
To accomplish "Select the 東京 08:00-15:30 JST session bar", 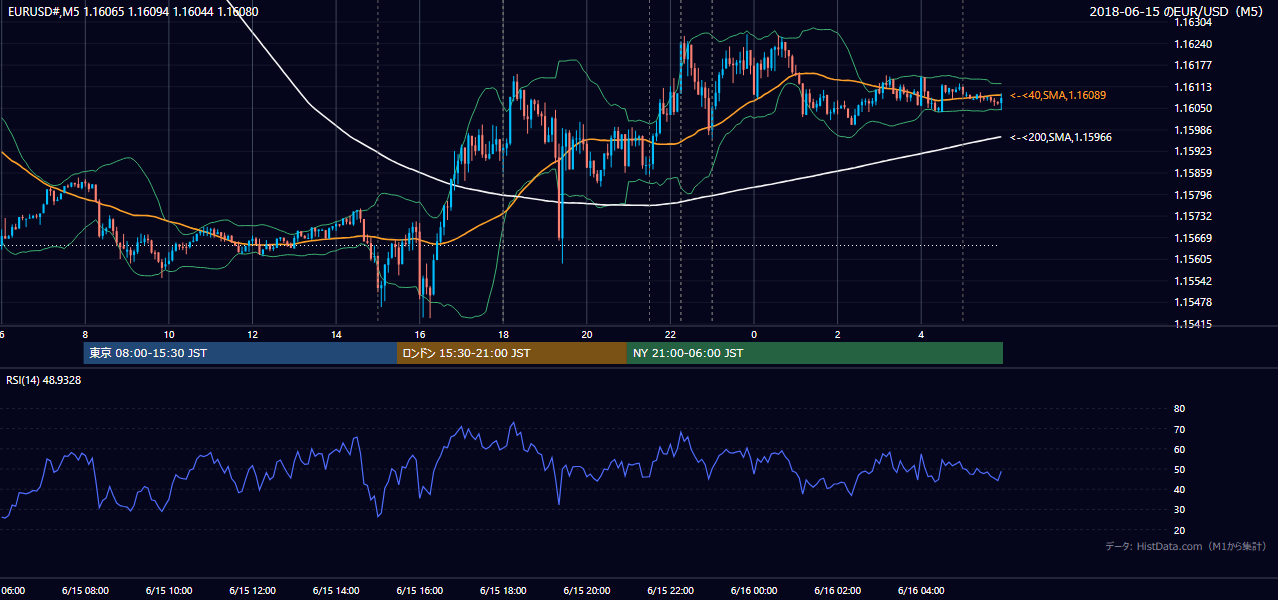I will (x=240, y=353).
